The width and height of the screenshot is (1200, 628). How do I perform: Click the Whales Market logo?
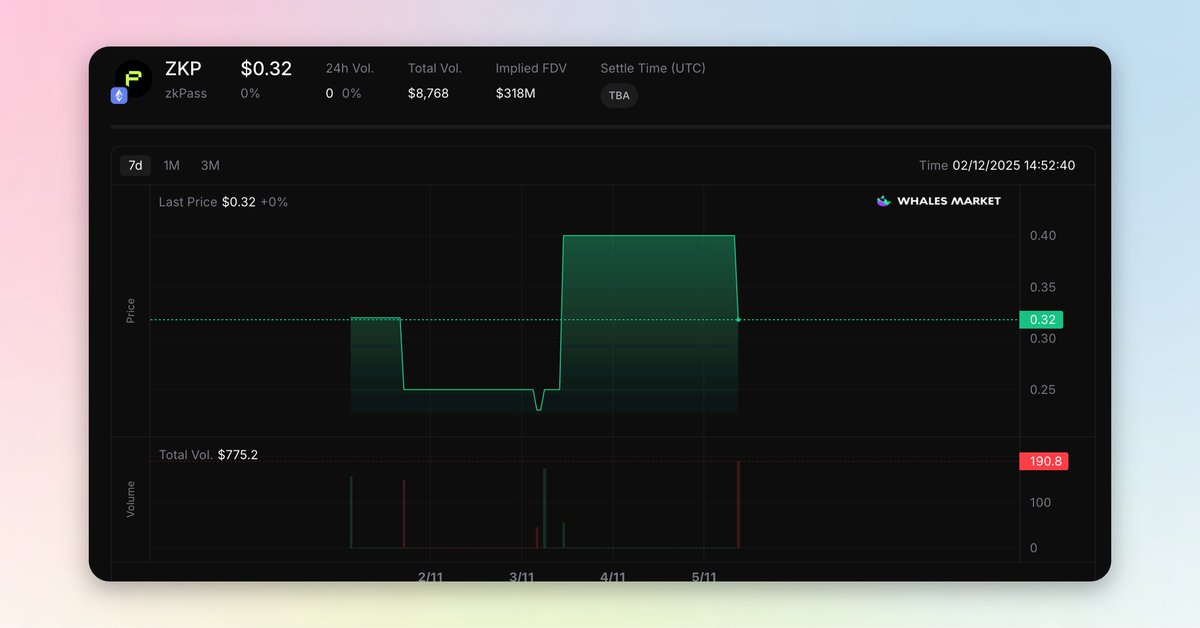(938, 201)
